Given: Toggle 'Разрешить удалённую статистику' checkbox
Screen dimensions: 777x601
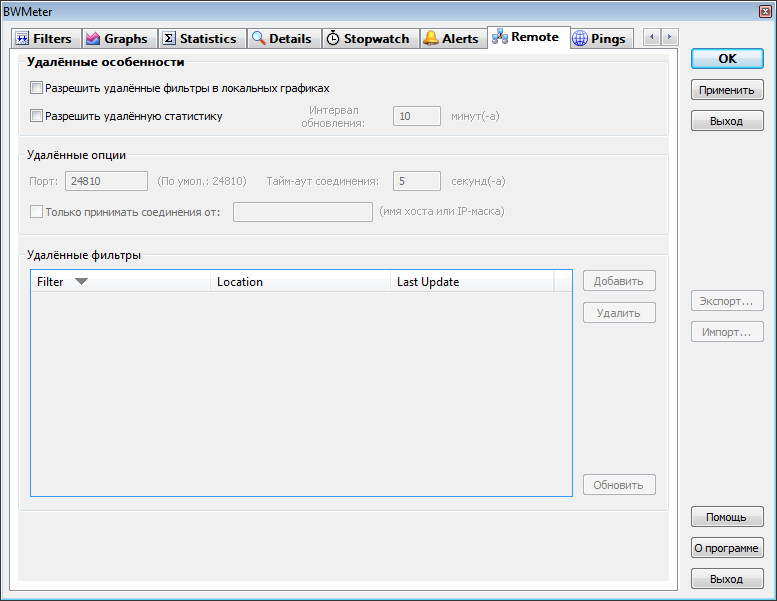Looking at the screenshot, I should click(36, 116).
